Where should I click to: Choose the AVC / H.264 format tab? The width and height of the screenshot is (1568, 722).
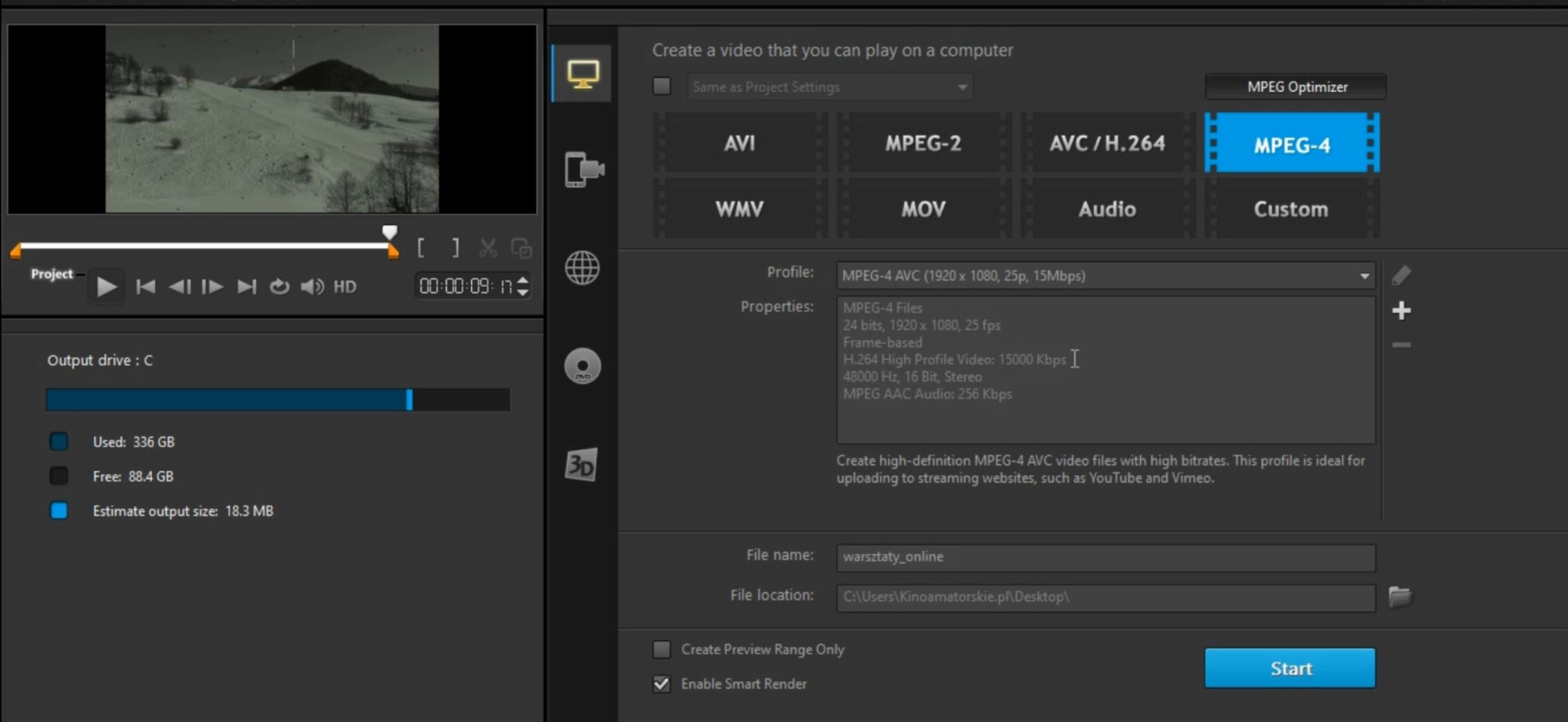tap(1107, 143)
